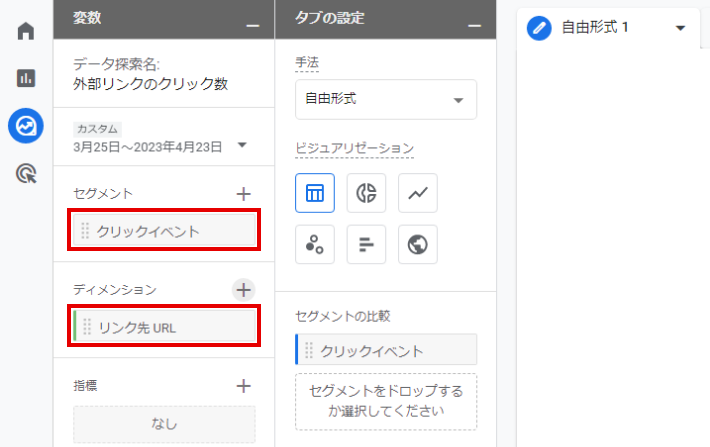This screenshot has width=710, height=447.
Task: Open Reports bar chart icon
Action: coord(26,78)
